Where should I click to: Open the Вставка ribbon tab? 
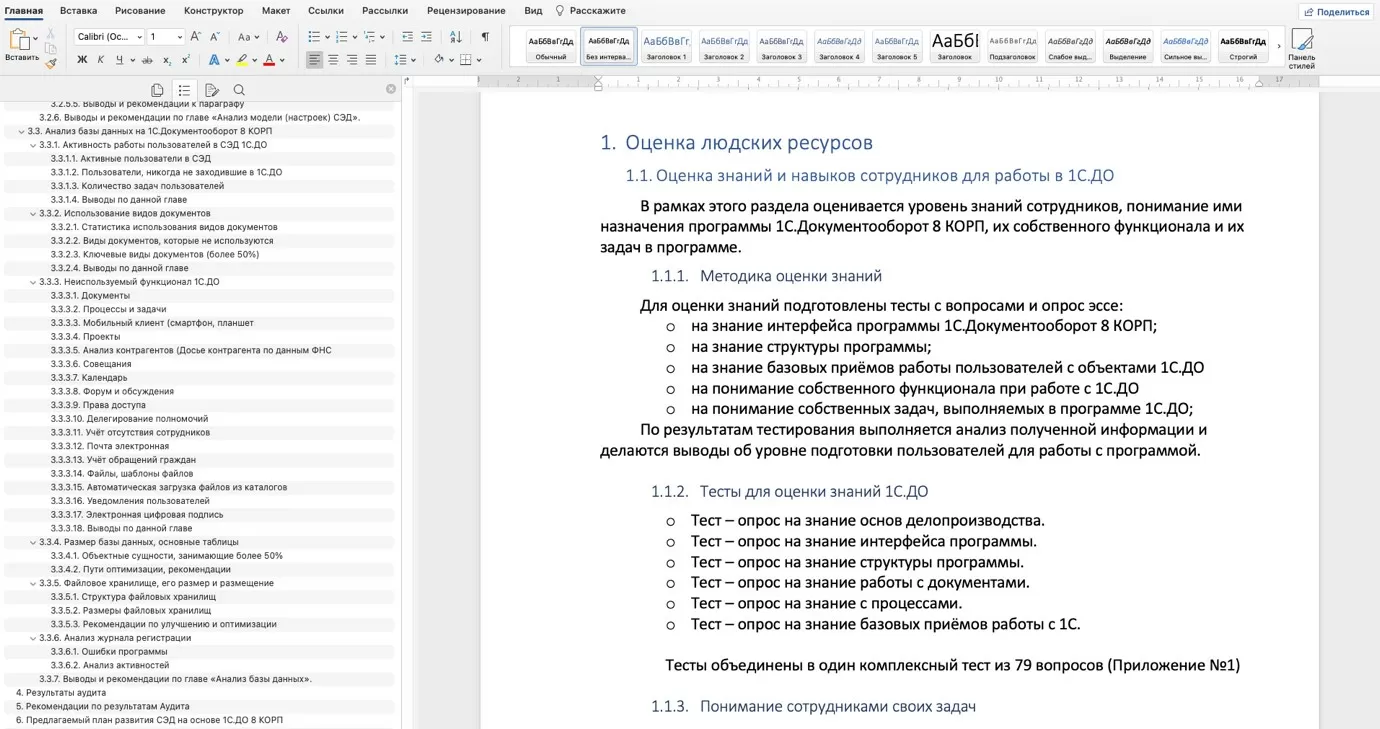pyautogui.click(x=78, y=11)
